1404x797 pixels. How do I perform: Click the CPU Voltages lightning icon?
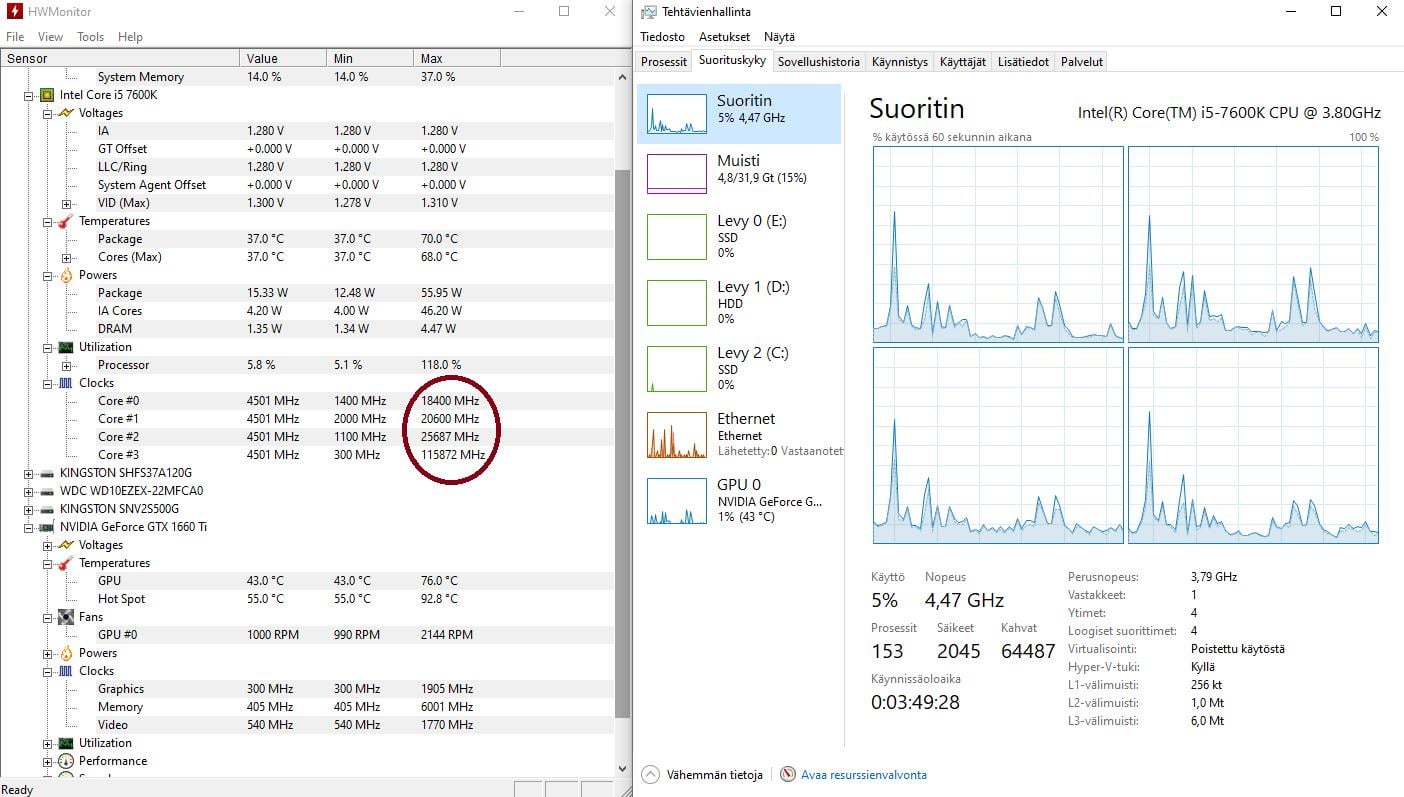coord(65,113)
